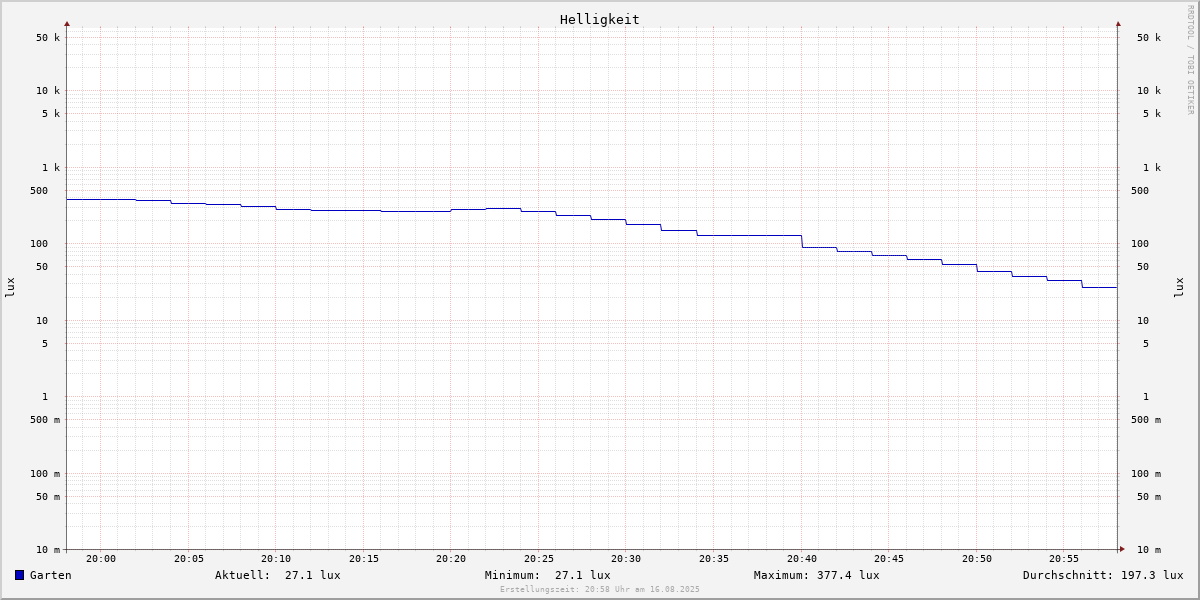Click the Erstellungszeit timestamp footer text
Image resolution: width=1200 pixels, height=600 pixels.
[600, 590]
